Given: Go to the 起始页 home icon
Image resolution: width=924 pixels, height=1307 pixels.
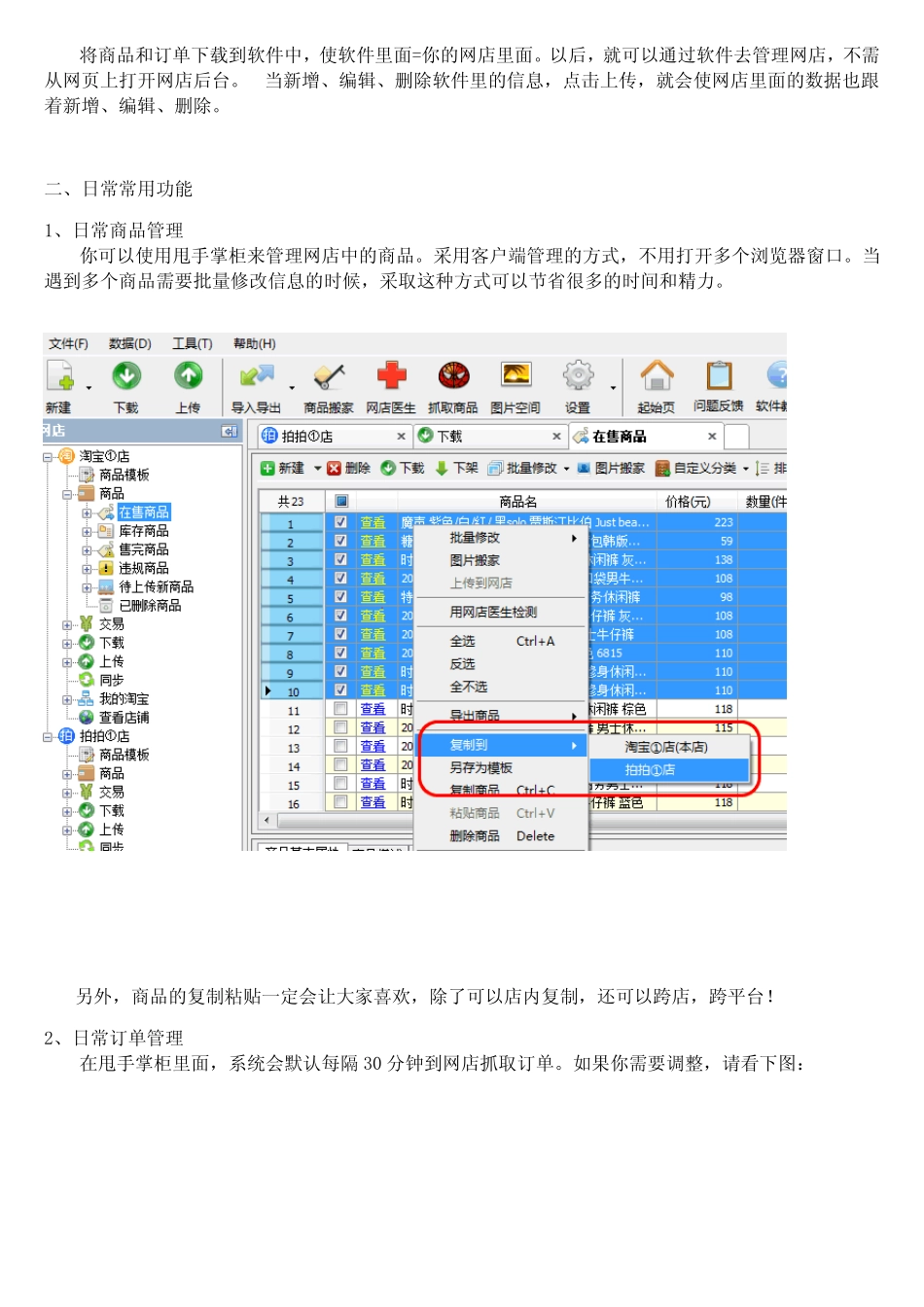Looking at the screenshot, I should click(657, 375).
